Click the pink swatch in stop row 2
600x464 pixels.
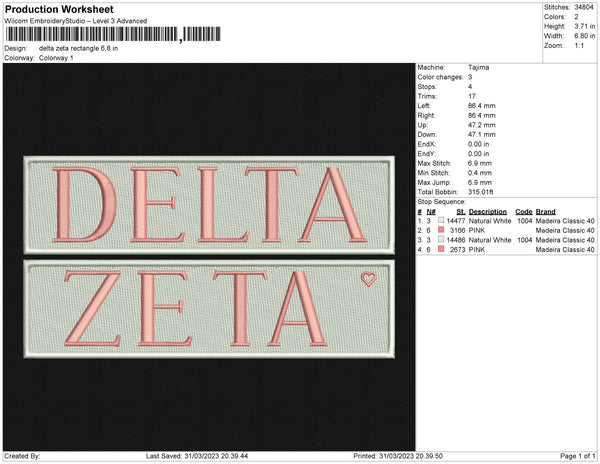pos(441,230)
